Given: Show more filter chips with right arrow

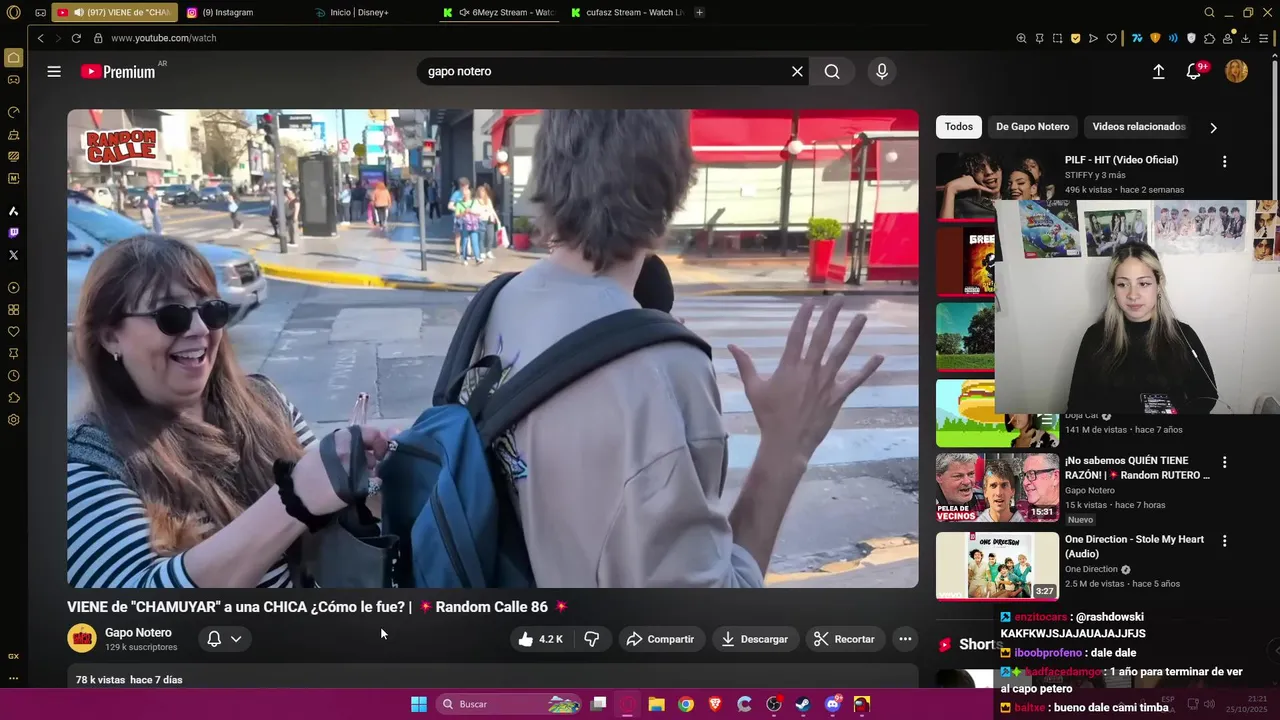Looking at the screenshot, I should coord(1213,128).
